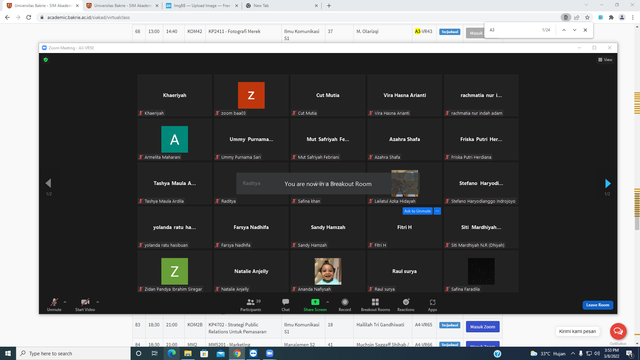Open Chrome three-dot menu
Image resolution: width=640 pixels, height=360 pixels.
(x=633, y=18)
